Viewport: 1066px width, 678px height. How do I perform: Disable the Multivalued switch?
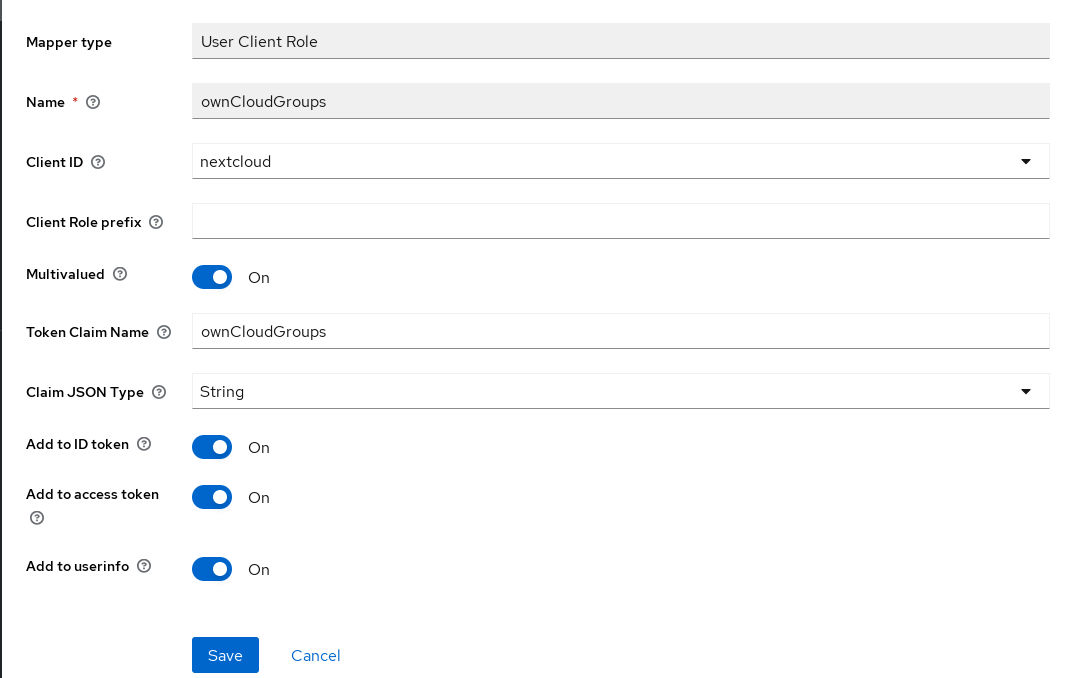coord(212,277)
